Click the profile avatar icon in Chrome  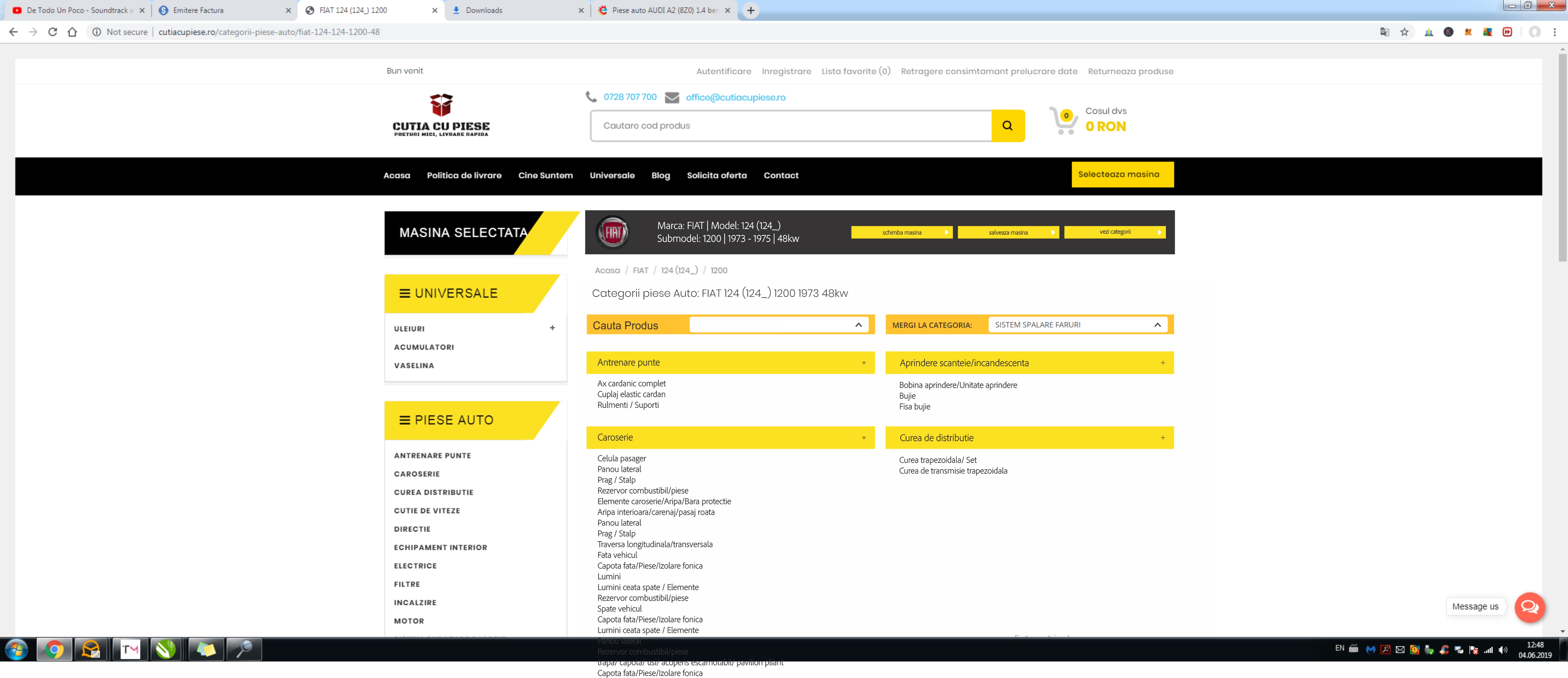pyautogui.click(x=1535, y=32)
